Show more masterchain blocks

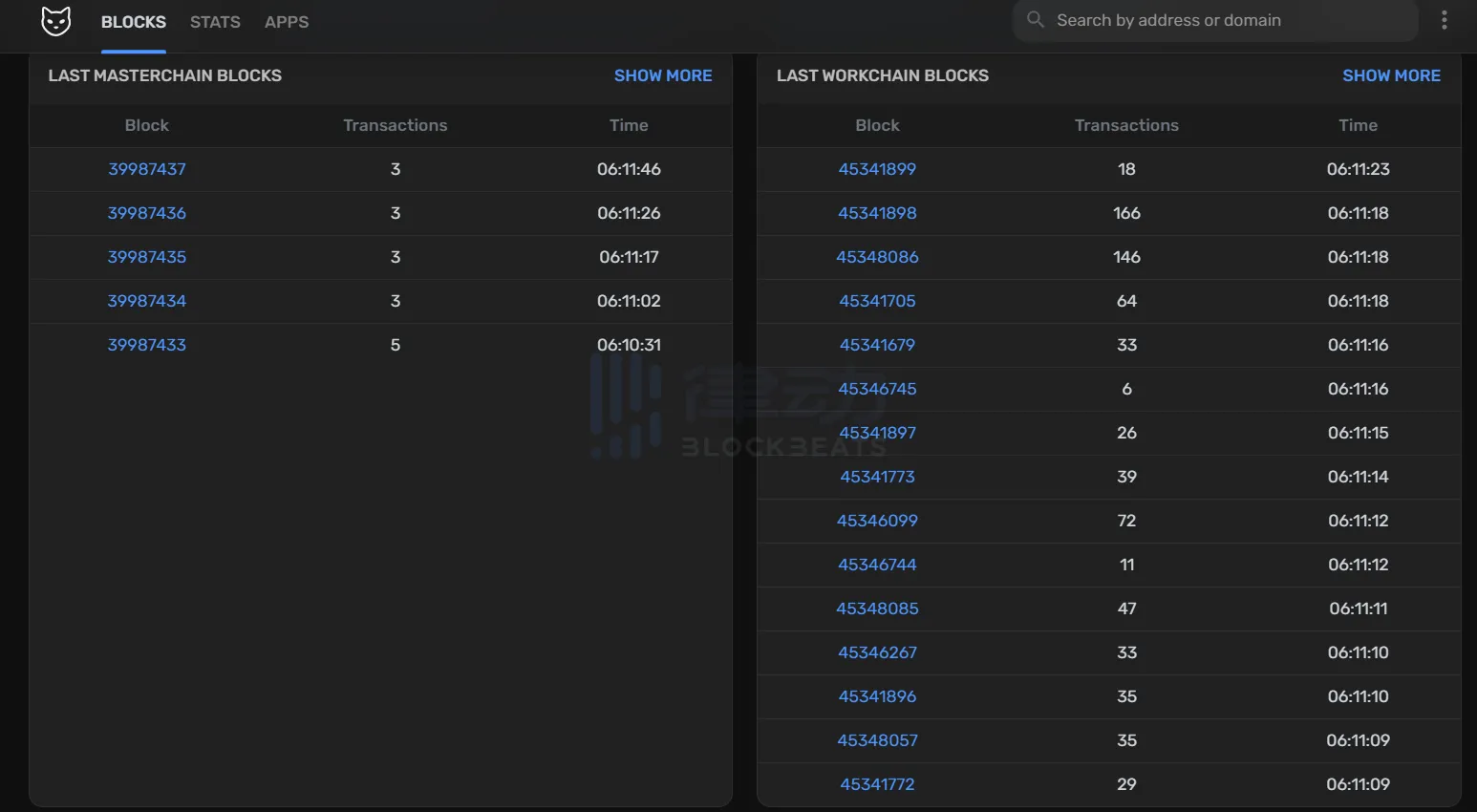coord(663,75)
